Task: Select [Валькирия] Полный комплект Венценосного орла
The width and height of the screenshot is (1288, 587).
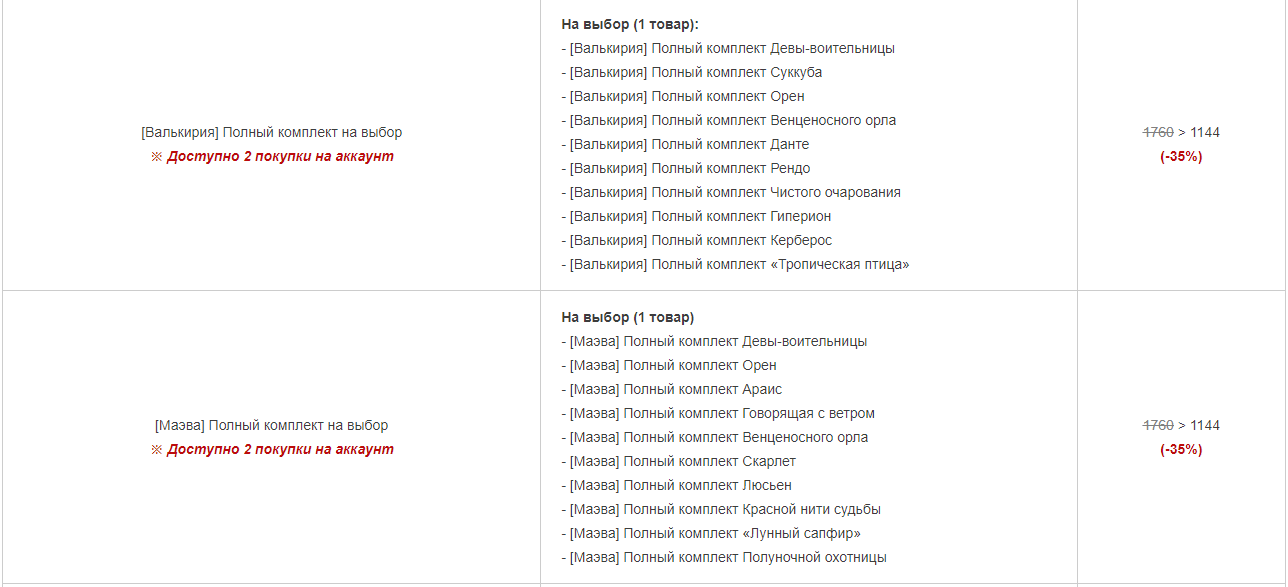Action: coord(729,120)
